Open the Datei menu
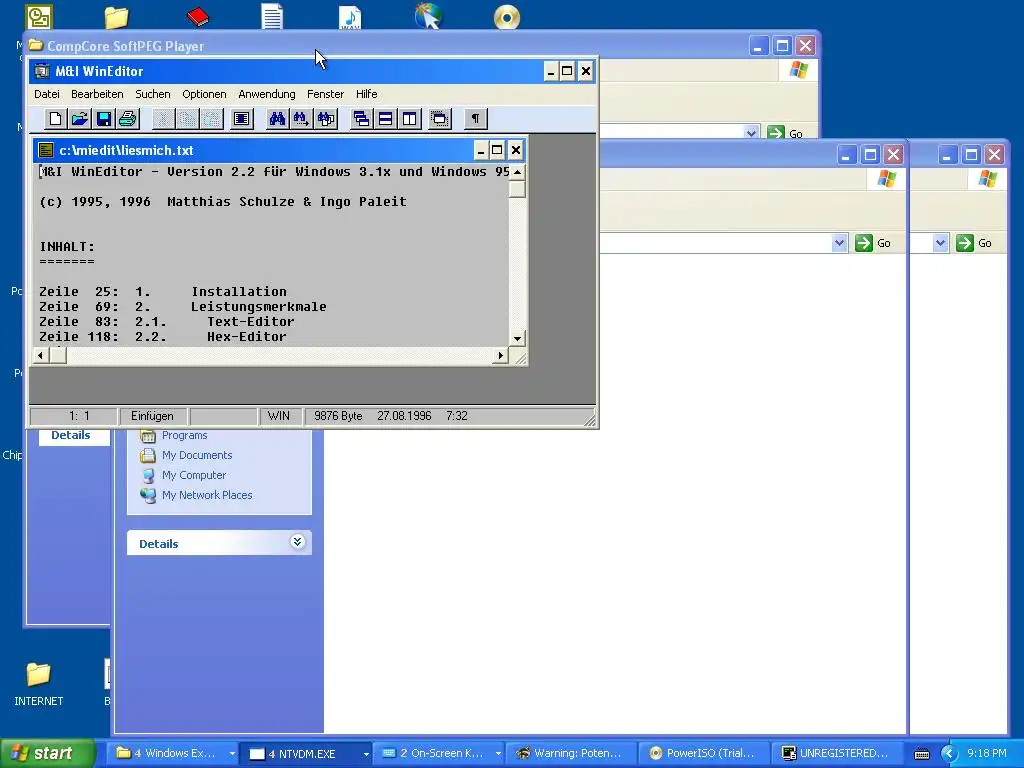The height and width of the screenshot is (768, 1024). tap(47, 94)
